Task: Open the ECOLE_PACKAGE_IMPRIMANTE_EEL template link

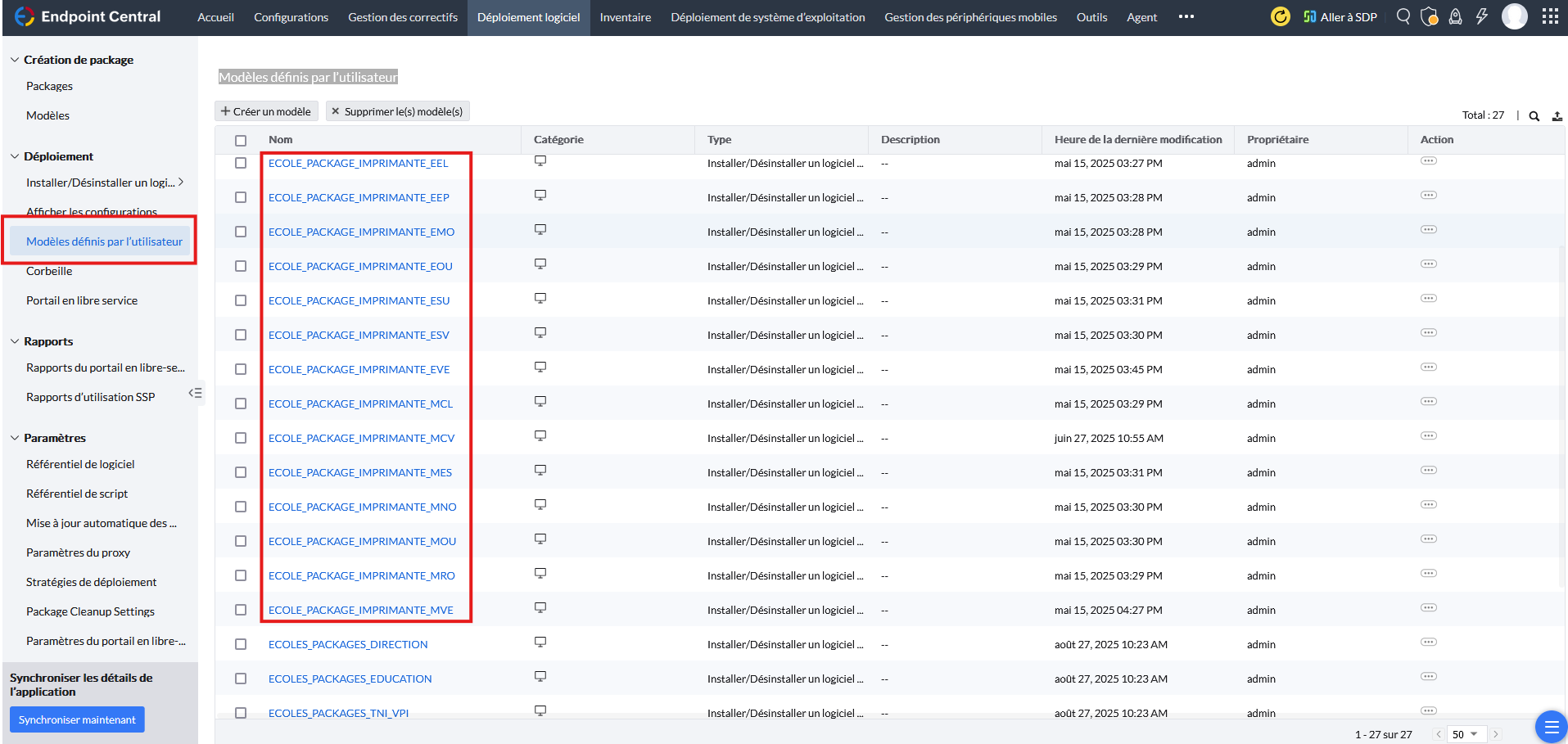Action: point(359,163)
